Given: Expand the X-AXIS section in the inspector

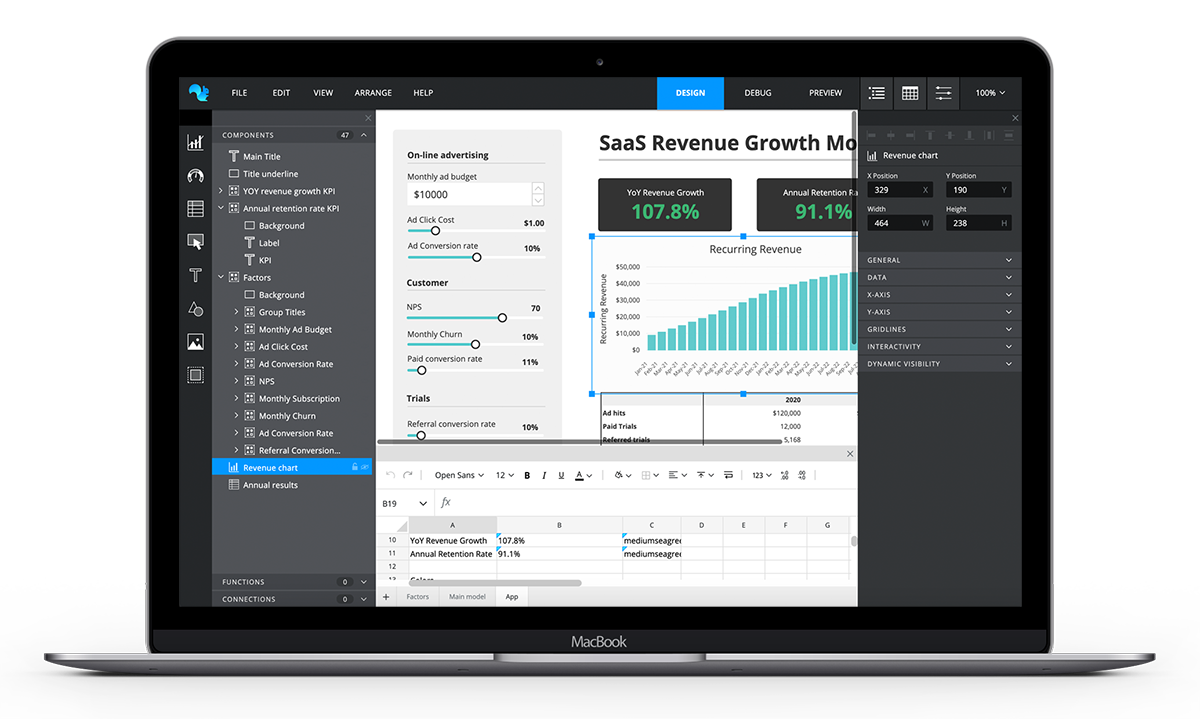Looking at the screenshot, I should coord(940,294).
